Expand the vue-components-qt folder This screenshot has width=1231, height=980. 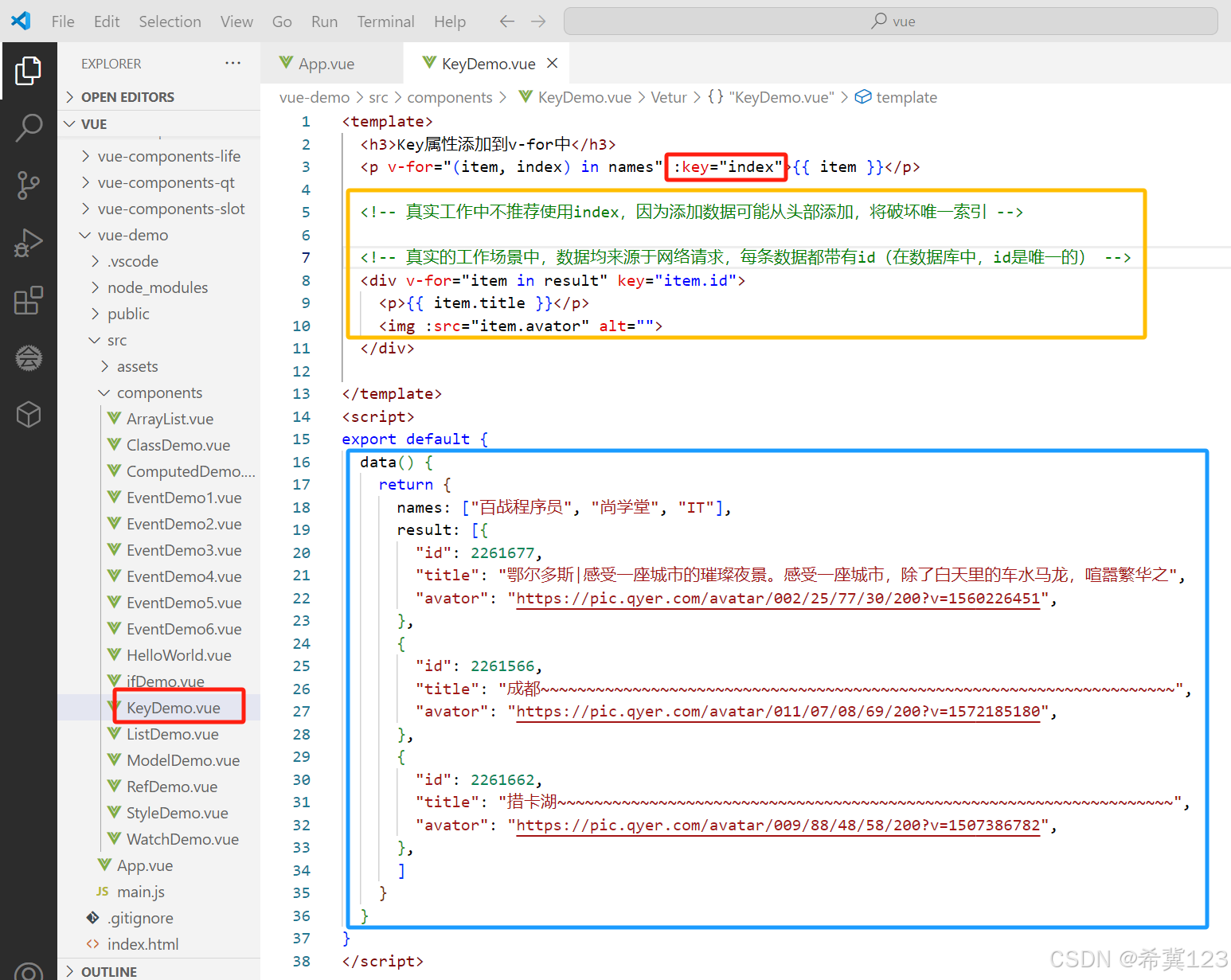tap(159, 182)
